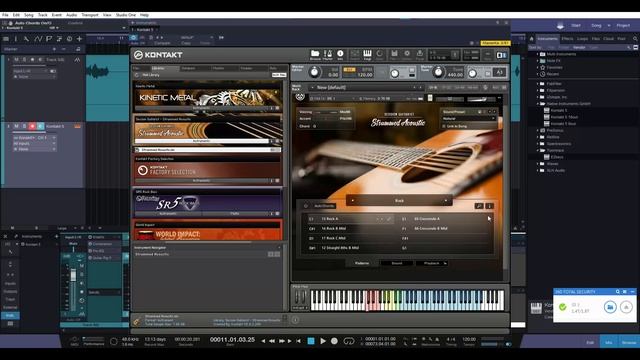Open the Effects tab in browser panel
Image resolution: width=640 pixels, height=360 pixels.
click(567, 39)
